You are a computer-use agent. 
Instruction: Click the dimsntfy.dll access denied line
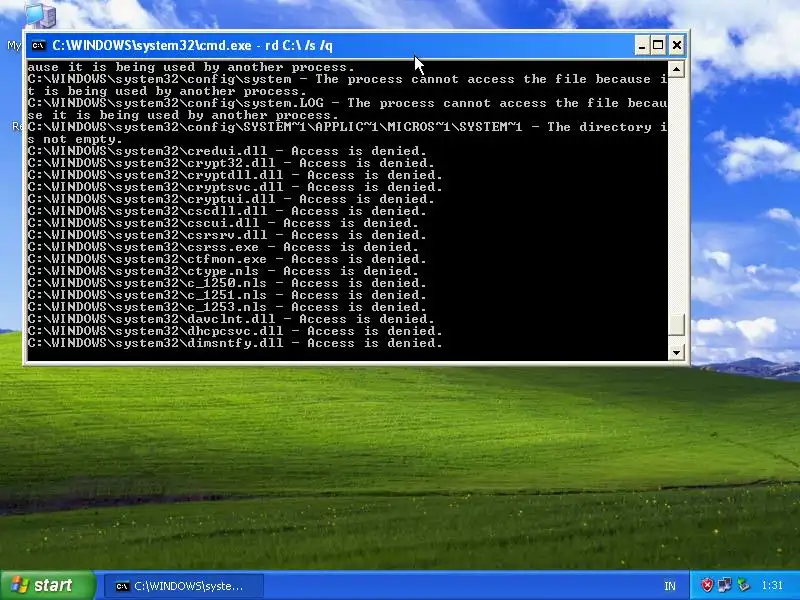pos(235,343)
